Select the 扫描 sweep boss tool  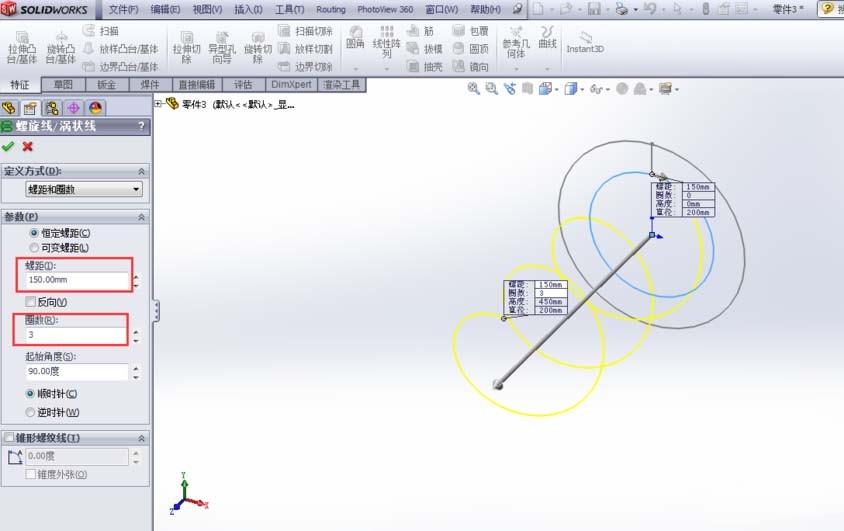pyautogui.click(x=101, y=31)
